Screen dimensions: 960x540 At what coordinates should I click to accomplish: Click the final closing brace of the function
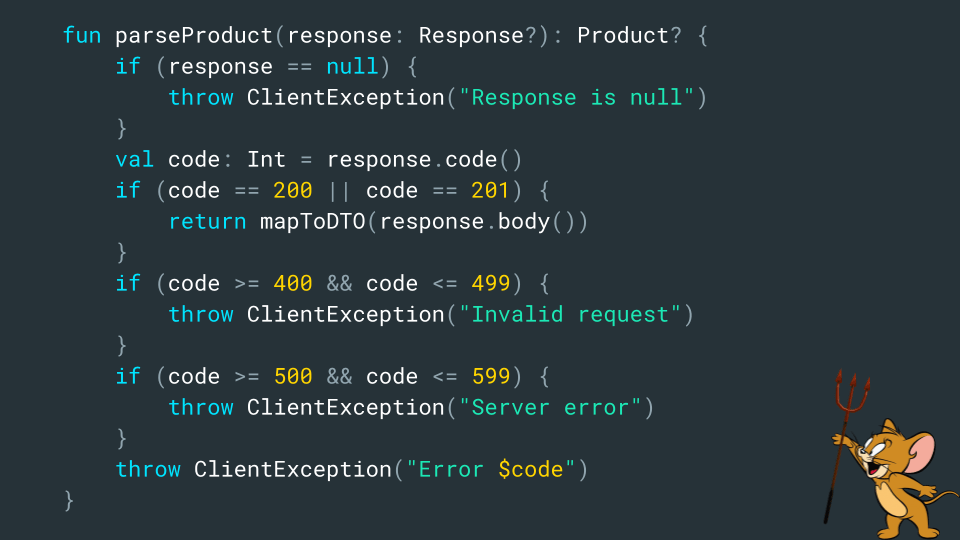point(69,500)
